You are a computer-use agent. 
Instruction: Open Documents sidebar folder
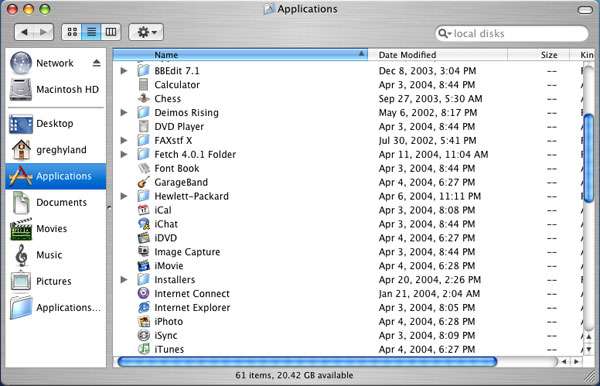pos(55,202)
